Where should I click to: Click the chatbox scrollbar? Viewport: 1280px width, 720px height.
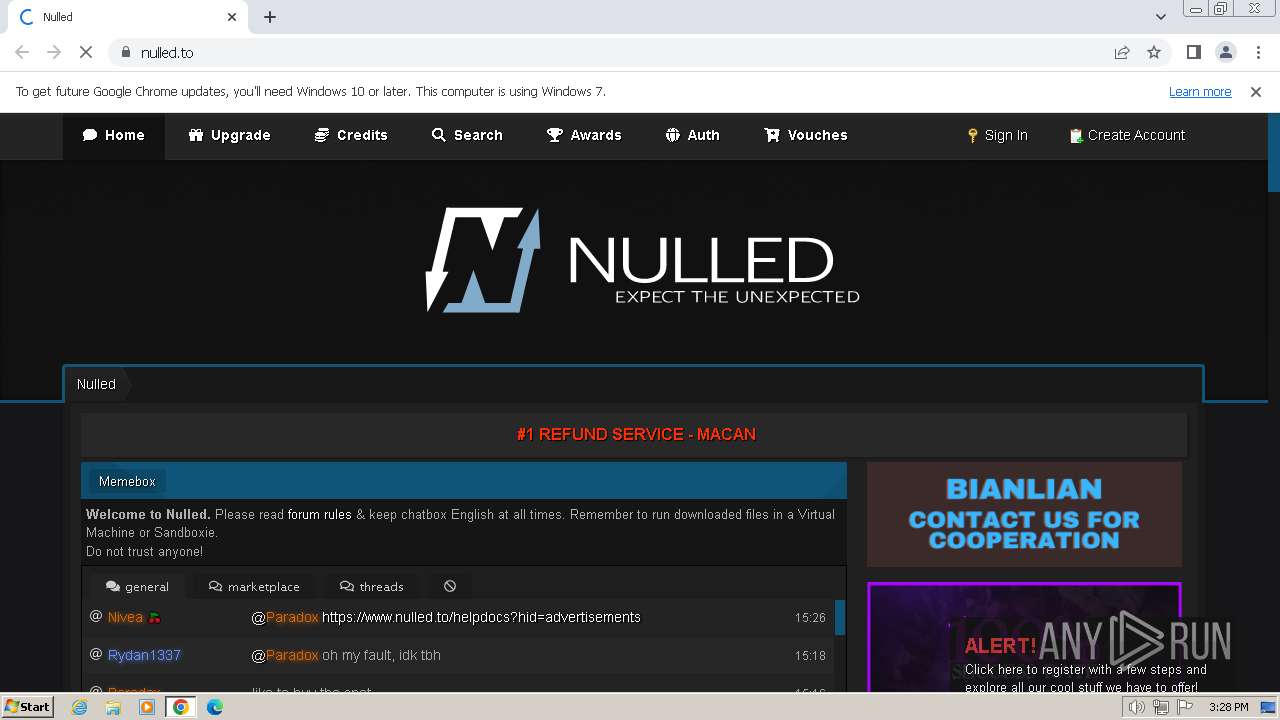click(x=840, y=617)
